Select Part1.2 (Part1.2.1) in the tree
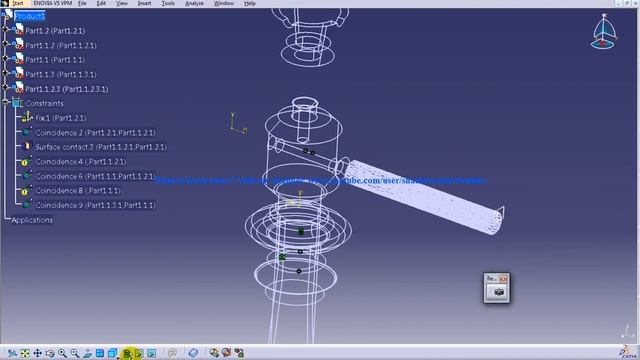This screenshot has width=640, height=360. coord(55,31)
